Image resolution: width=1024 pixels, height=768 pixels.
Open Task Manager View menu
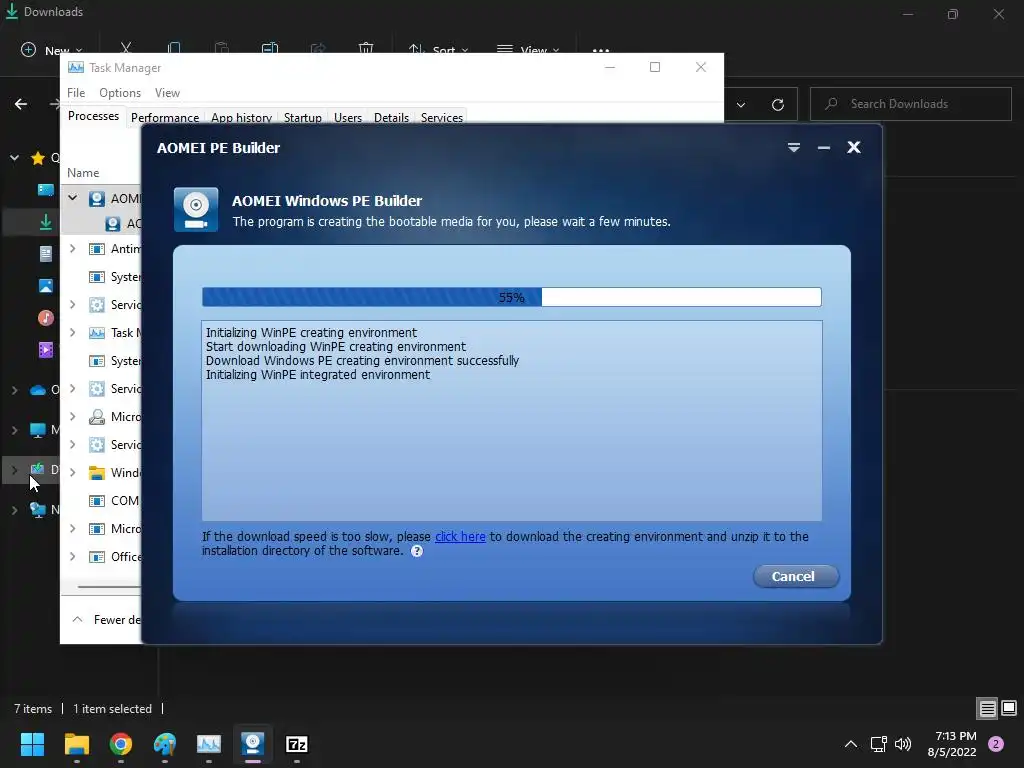pyautogui.click(x=167, y=93)
